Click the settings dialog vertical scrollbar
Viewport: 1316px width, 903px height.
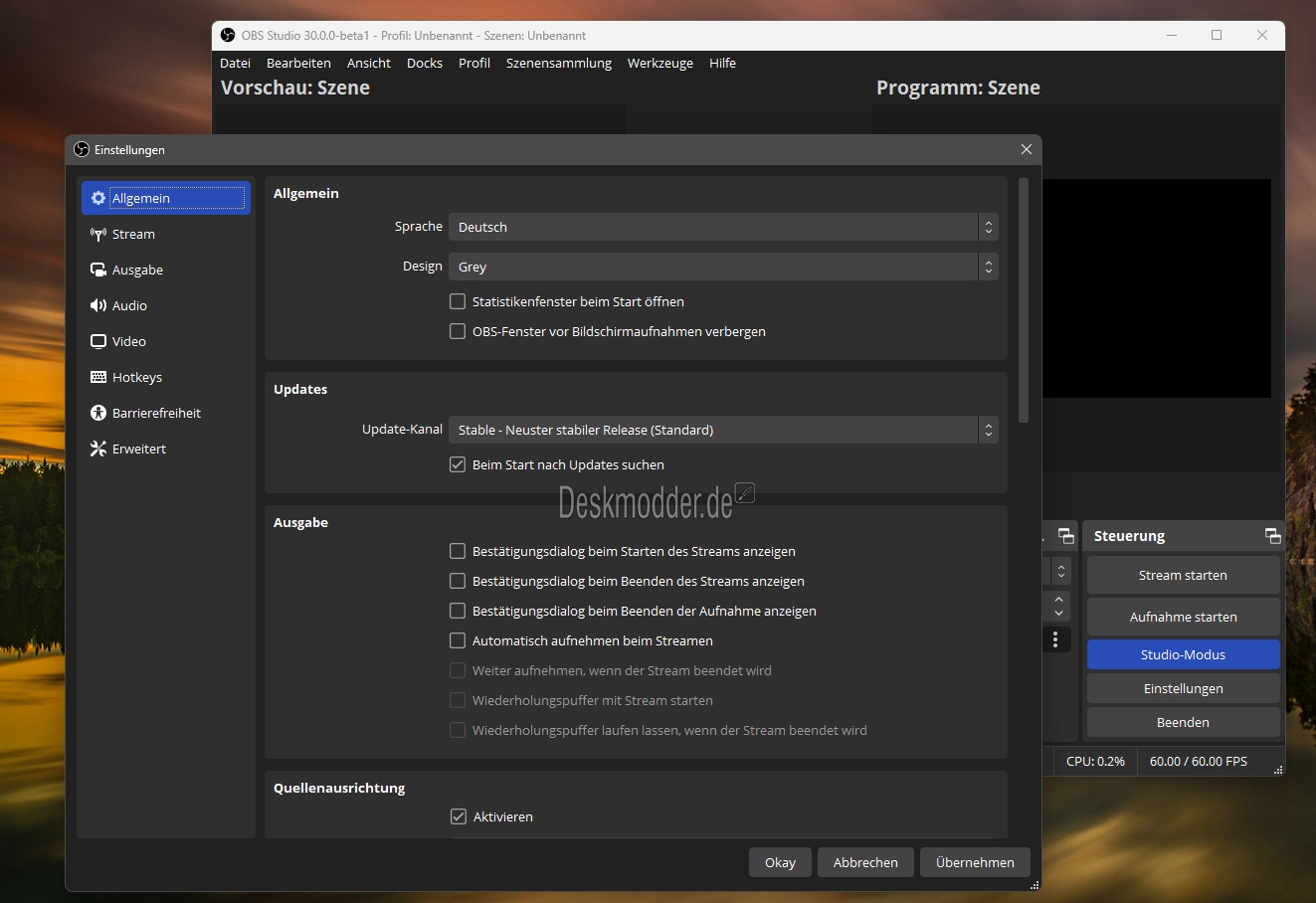pos(1024,300)
